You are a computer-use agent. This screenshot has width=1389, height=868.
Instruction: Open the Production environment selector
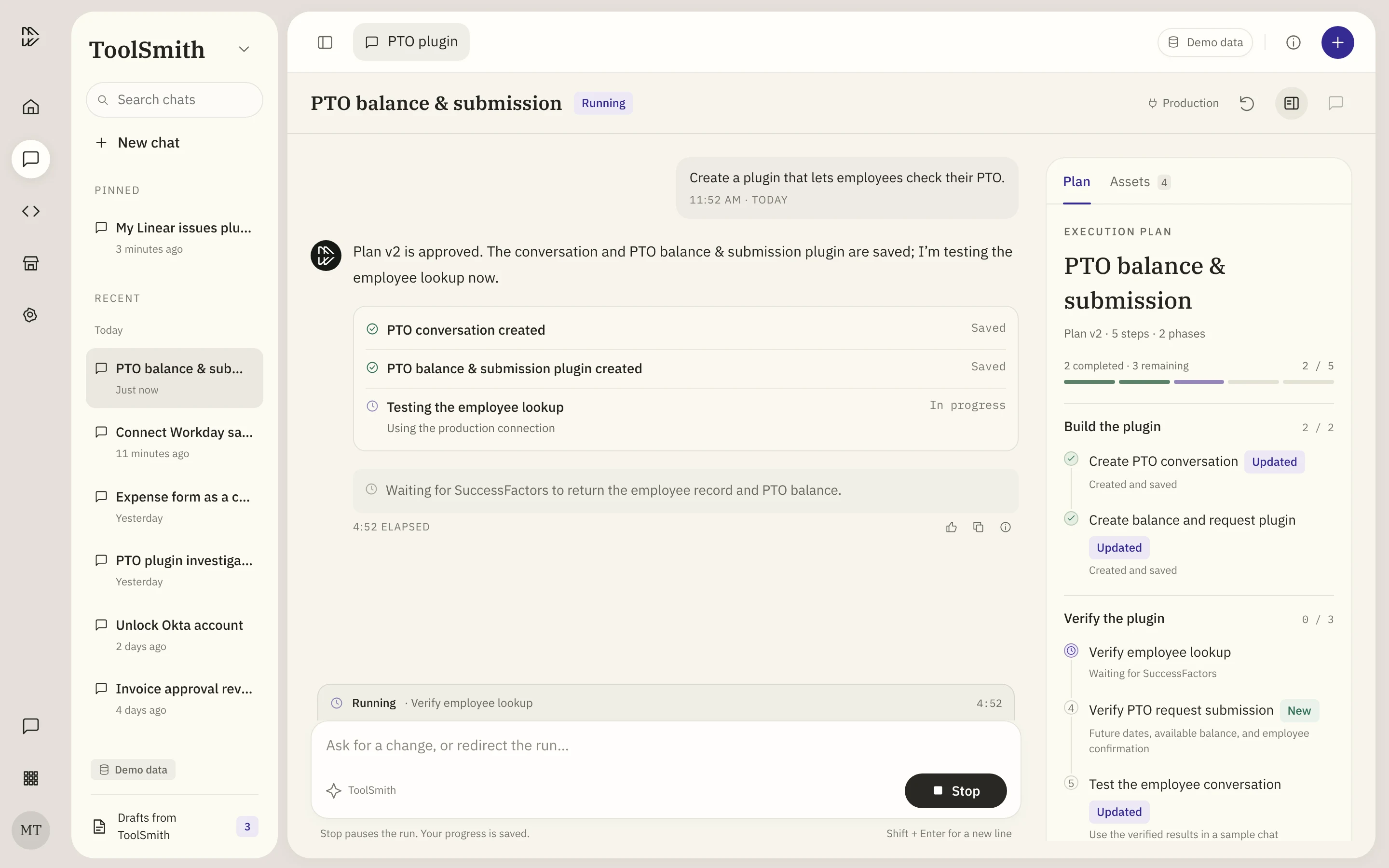[1184, 103]
